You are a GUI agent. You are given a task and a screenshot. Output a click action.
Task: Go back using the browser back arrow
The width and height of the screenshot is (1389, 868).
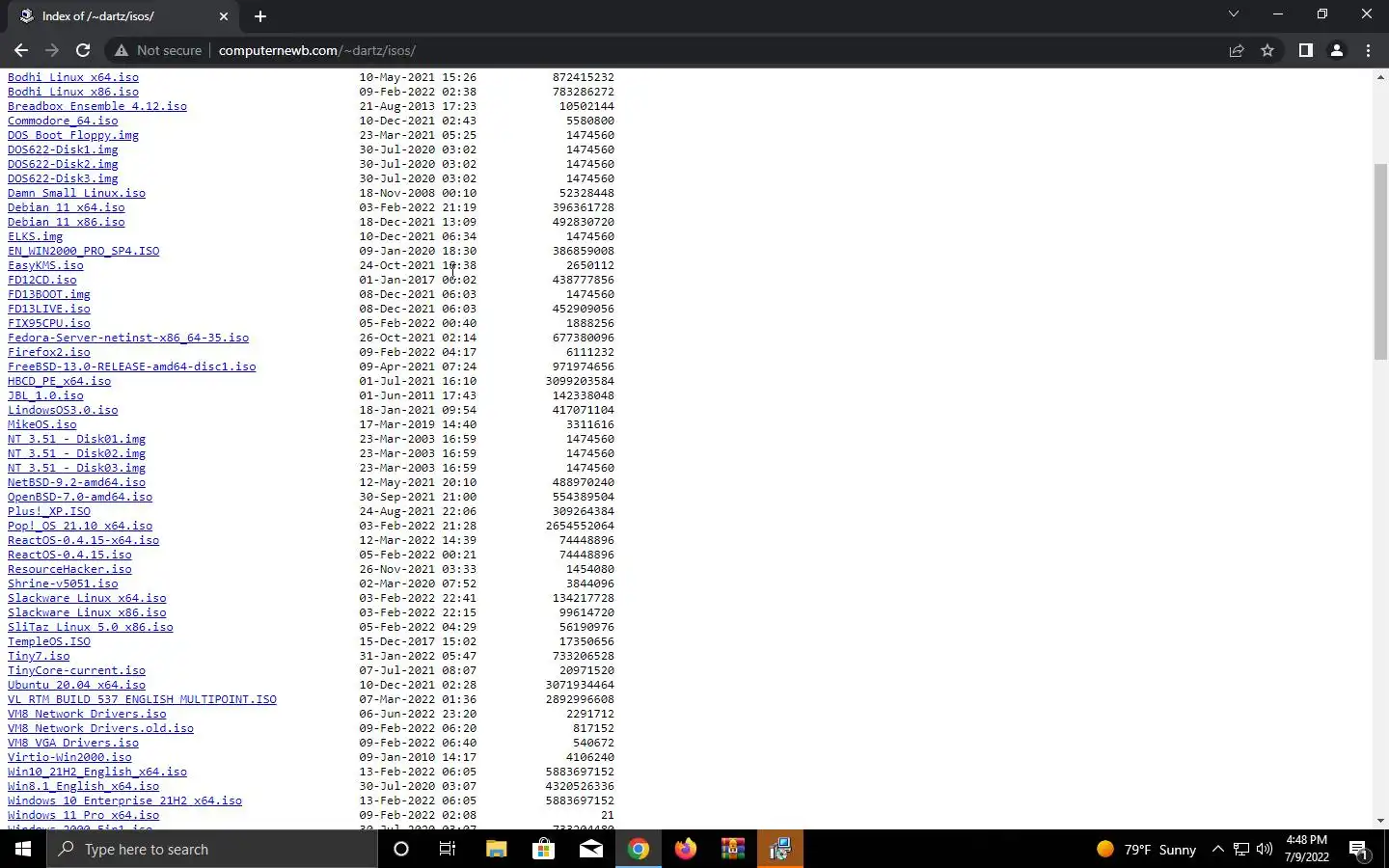pyautogui.click(x=21, y=50)
